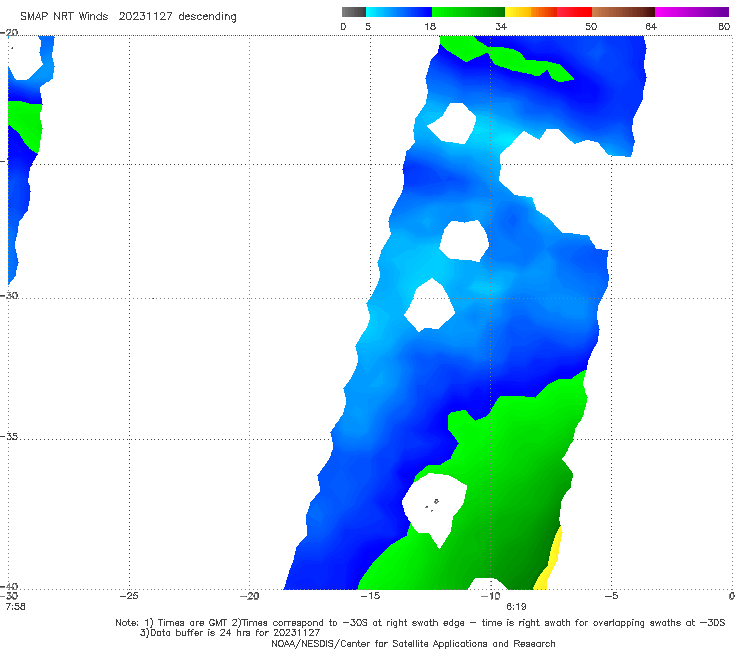
Task: Pick the yellow-orange segment of the color bar
Action: pos(531,12)
